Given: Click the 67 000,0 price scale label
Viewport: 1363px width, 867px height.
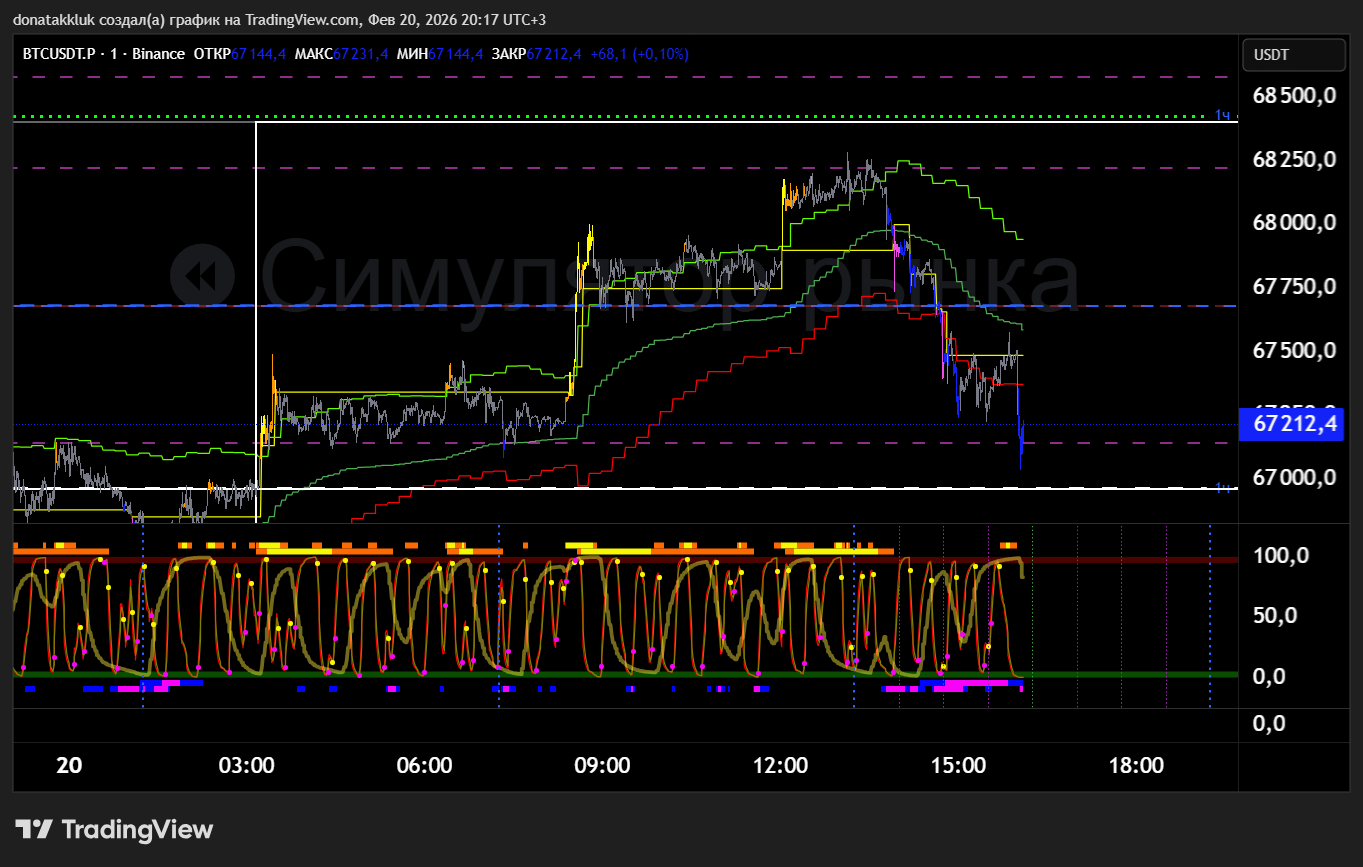Looking at the screenshot, I should point(1294,477).
